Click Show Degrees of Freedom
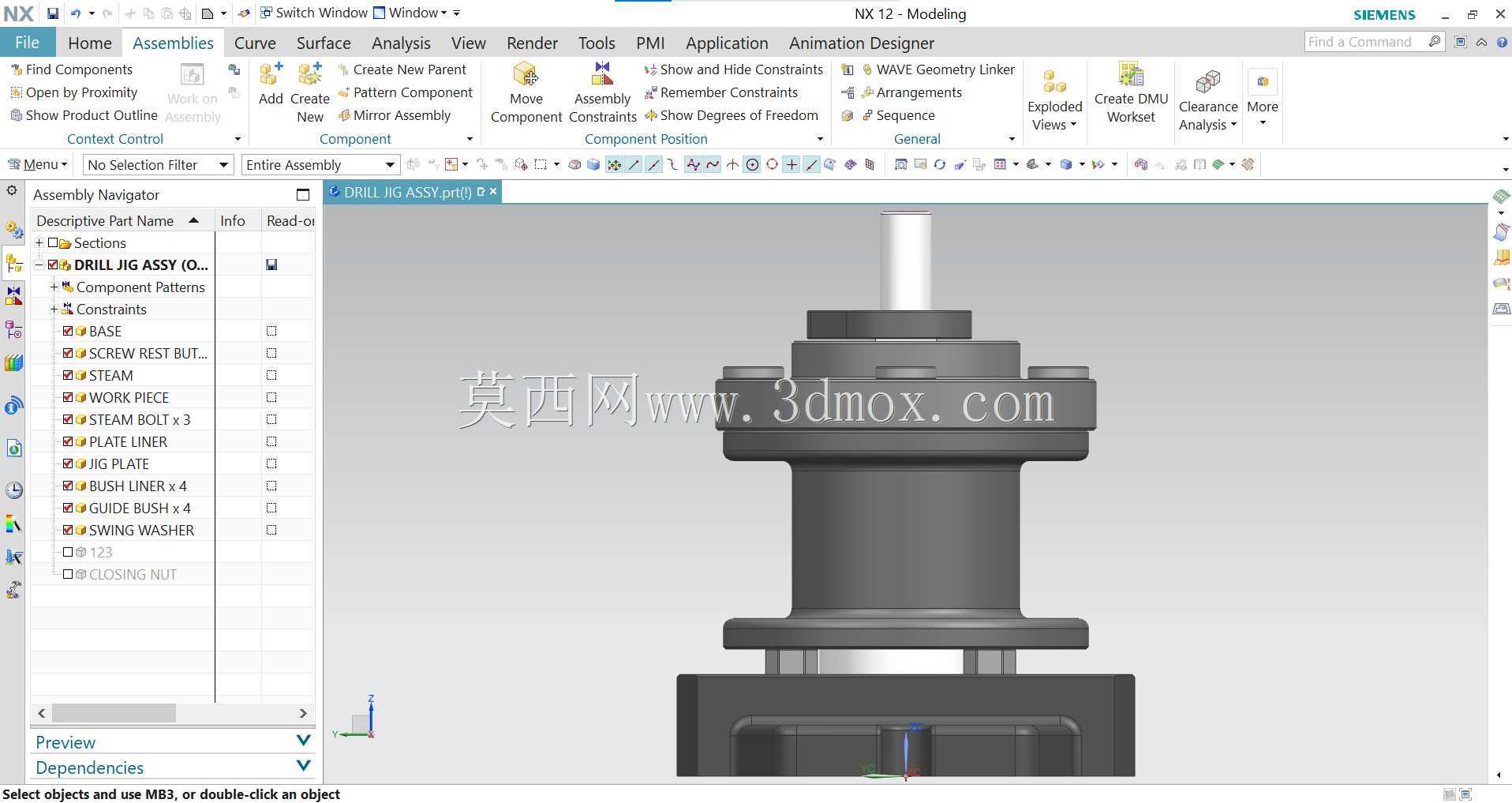Viewport: 1512px width, 803px height. pyautogui.click(x=731, y=115)
